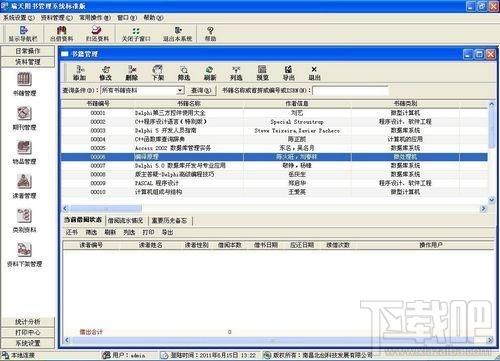500x361 pixels.
Task: Click the book name or ISBN search field
Action: pos(351,90)
